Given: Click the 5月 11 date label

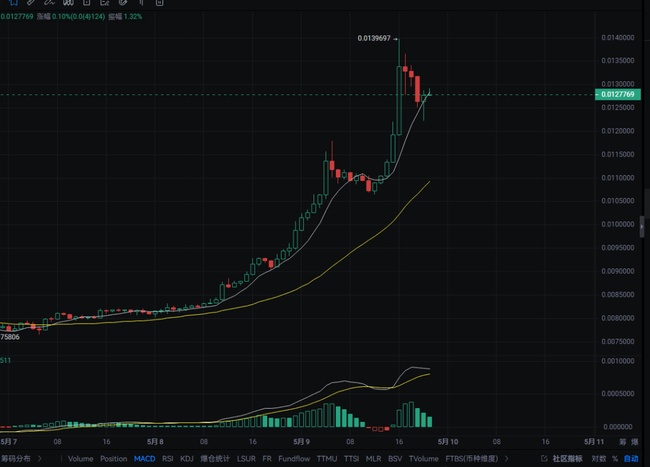Looking at the screenshot, I should [594, 442].
